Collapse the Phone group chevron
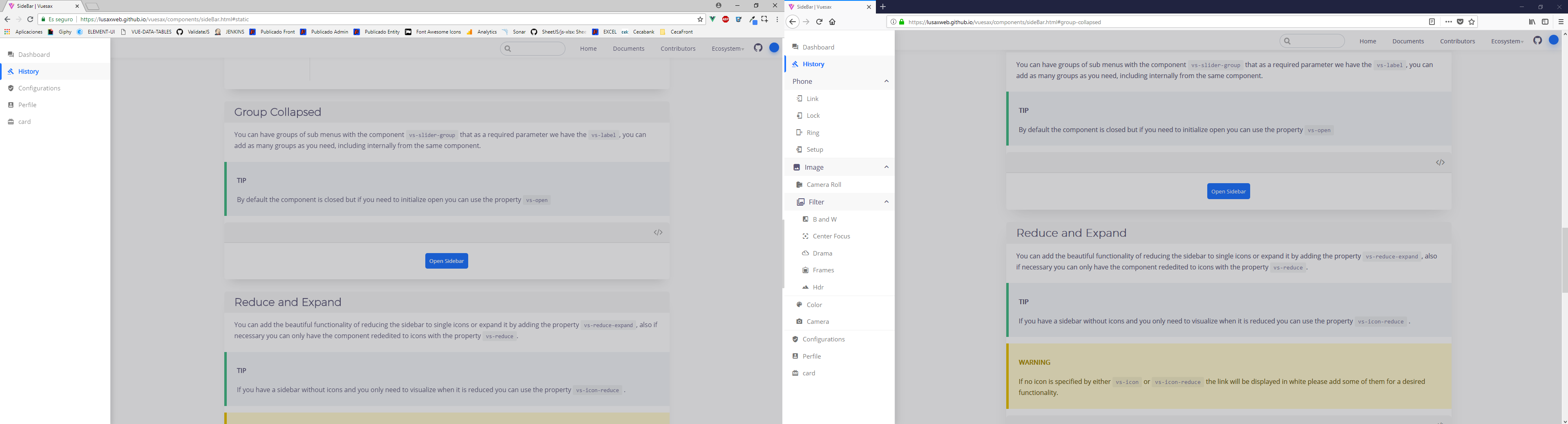The height and width of the screenshot is (424, 1568). [886, 81]
